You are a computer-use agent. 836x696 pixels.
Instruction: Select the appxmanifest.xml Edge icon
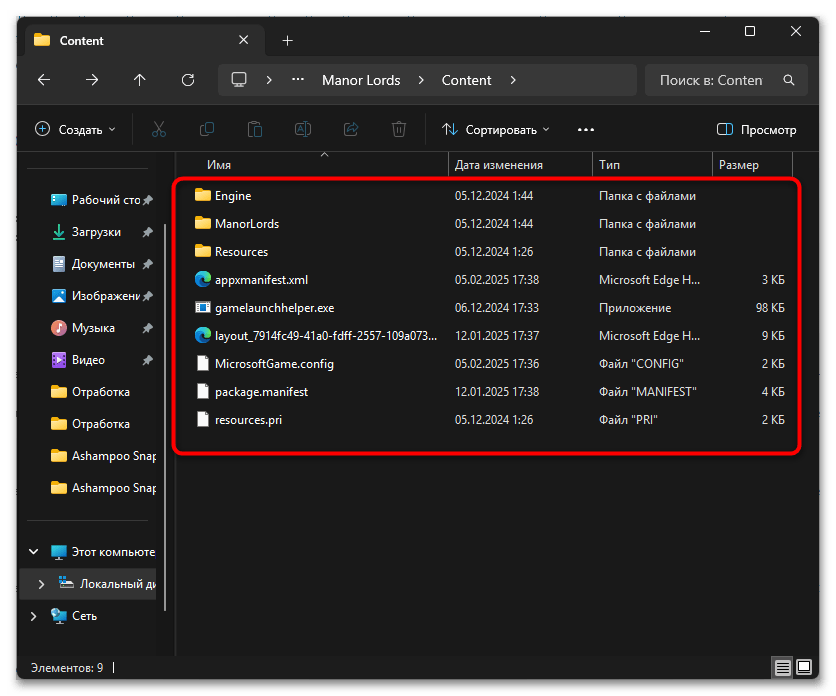[x=203, y=279]
